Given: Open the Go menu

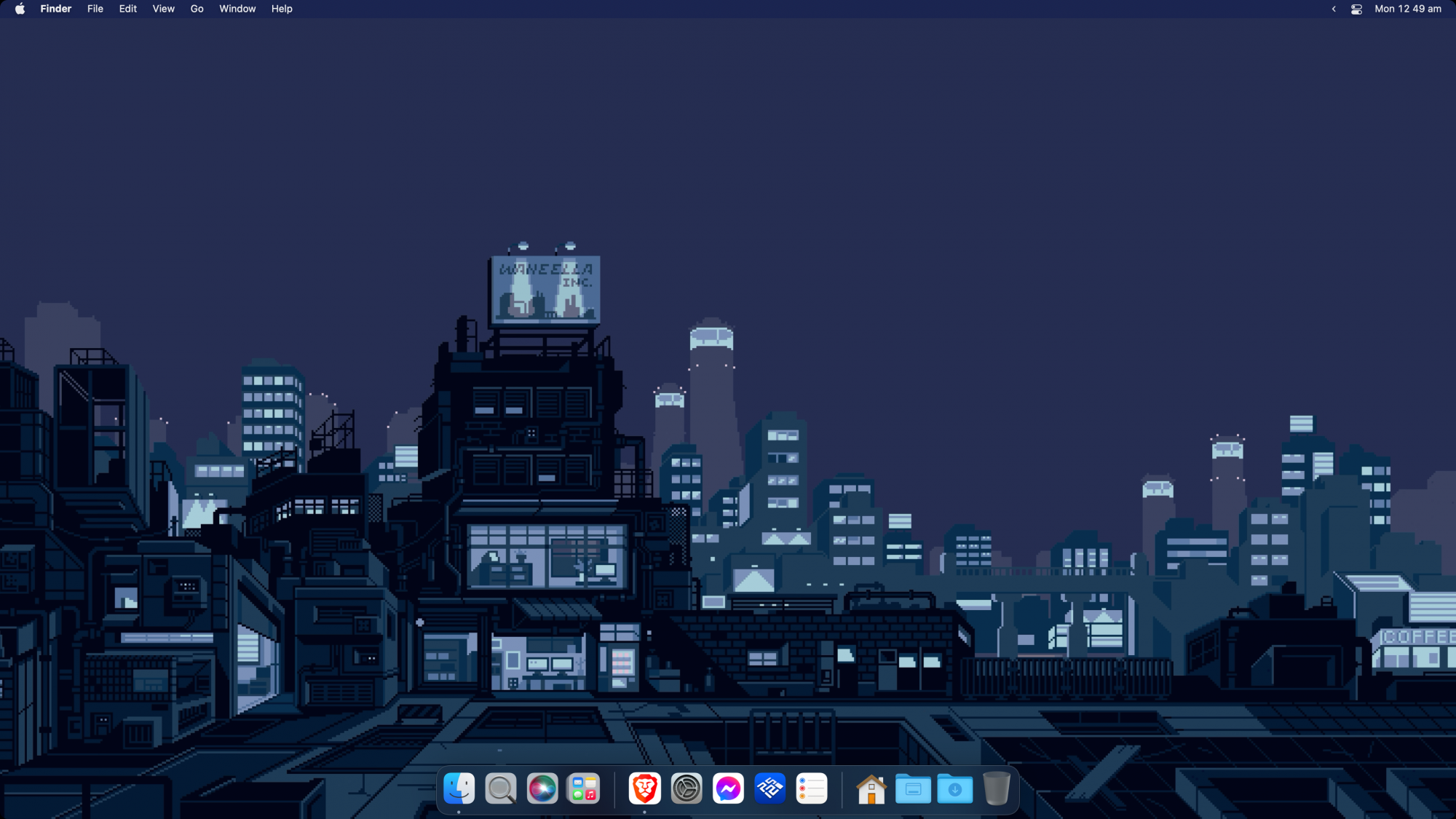Looking at the screenshot, I should [197, 9].
